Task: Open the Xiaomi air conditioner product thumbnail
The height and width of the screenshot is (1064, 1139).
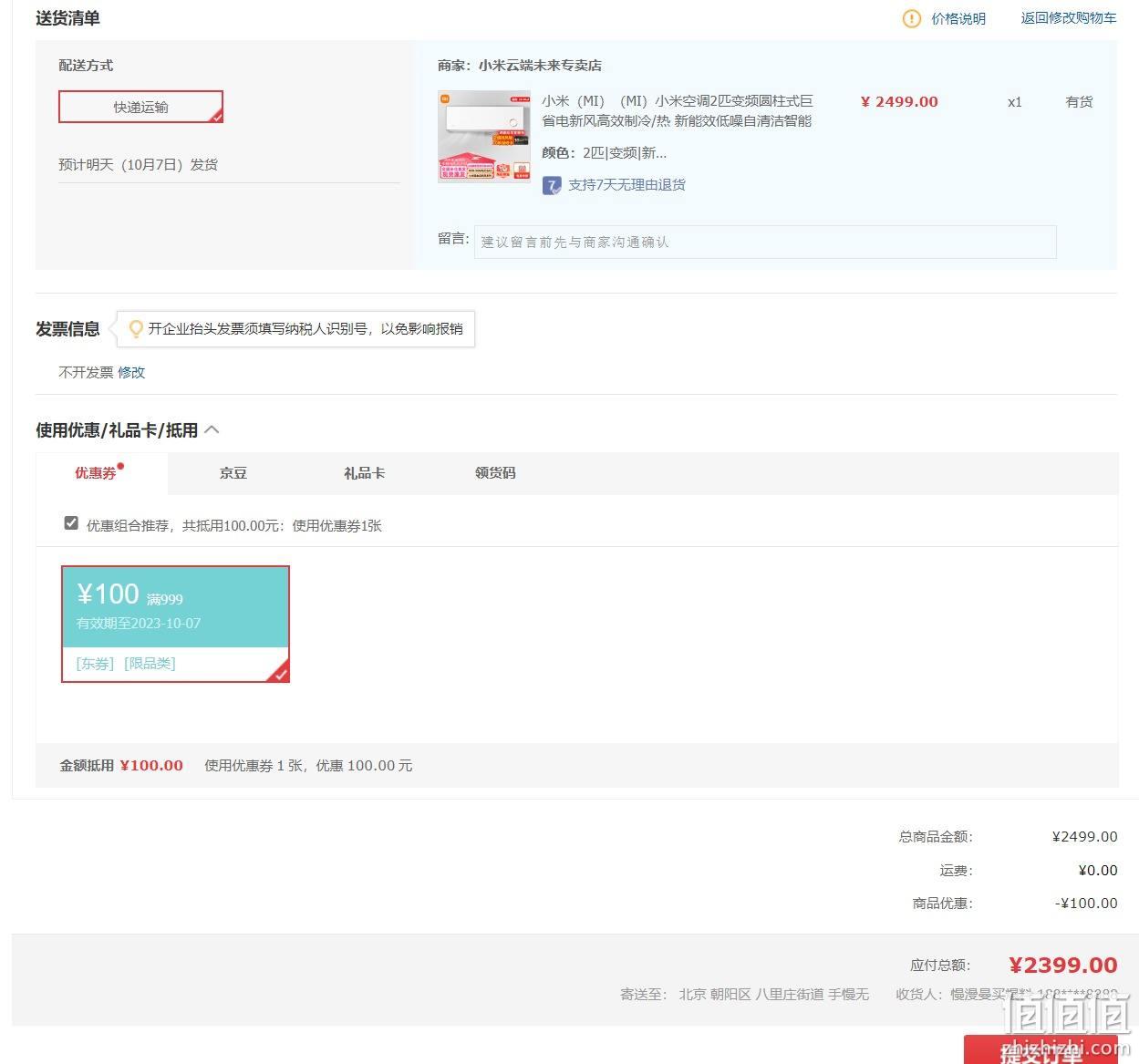Action: pyautogui.click(x=484, y=136)
